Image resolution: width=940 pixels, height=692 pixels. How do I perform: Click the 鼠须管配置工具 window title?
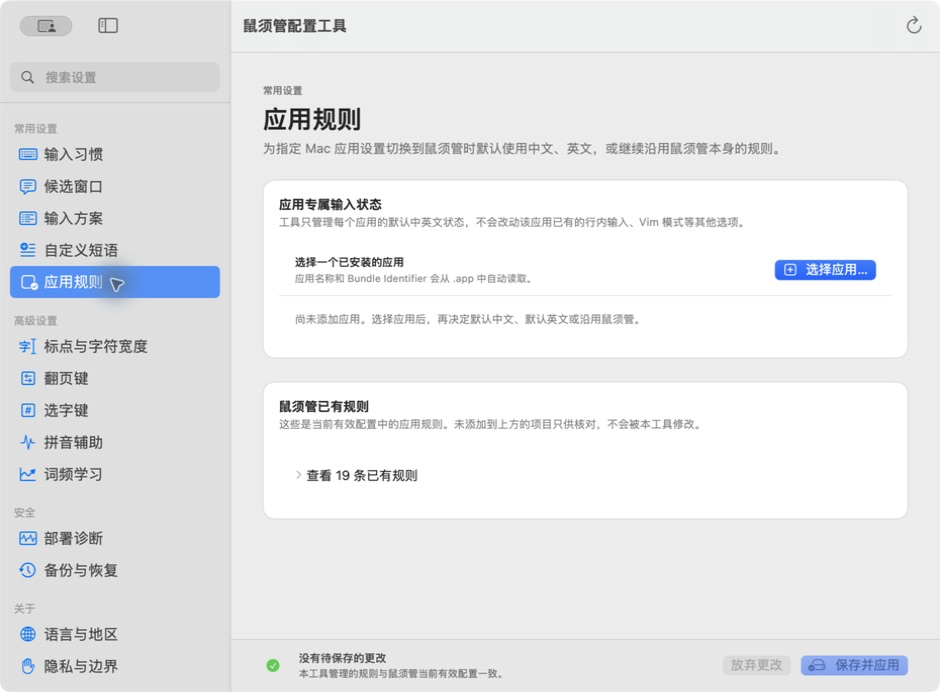(294, 26)
